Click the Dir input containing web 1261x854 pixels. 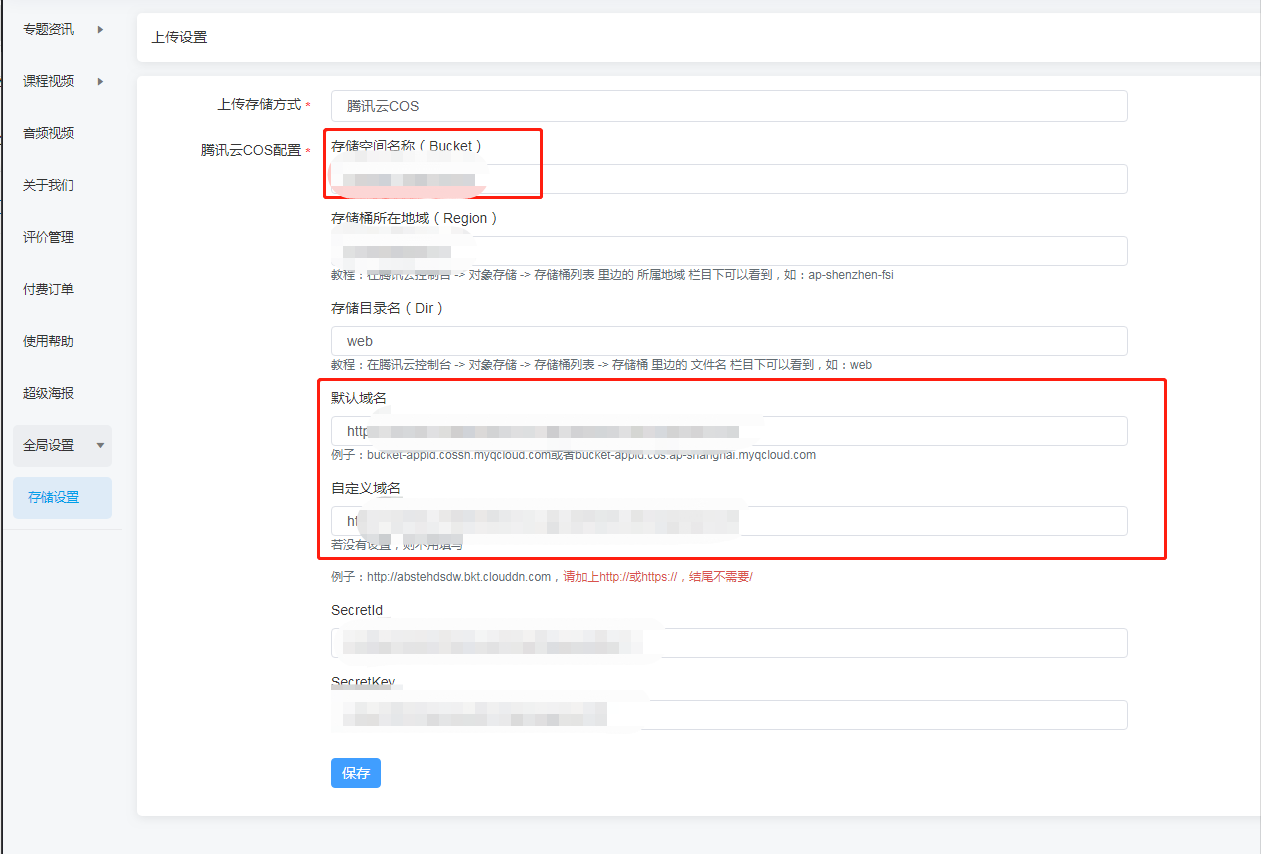pyautogui.click(x=729, y=341)
